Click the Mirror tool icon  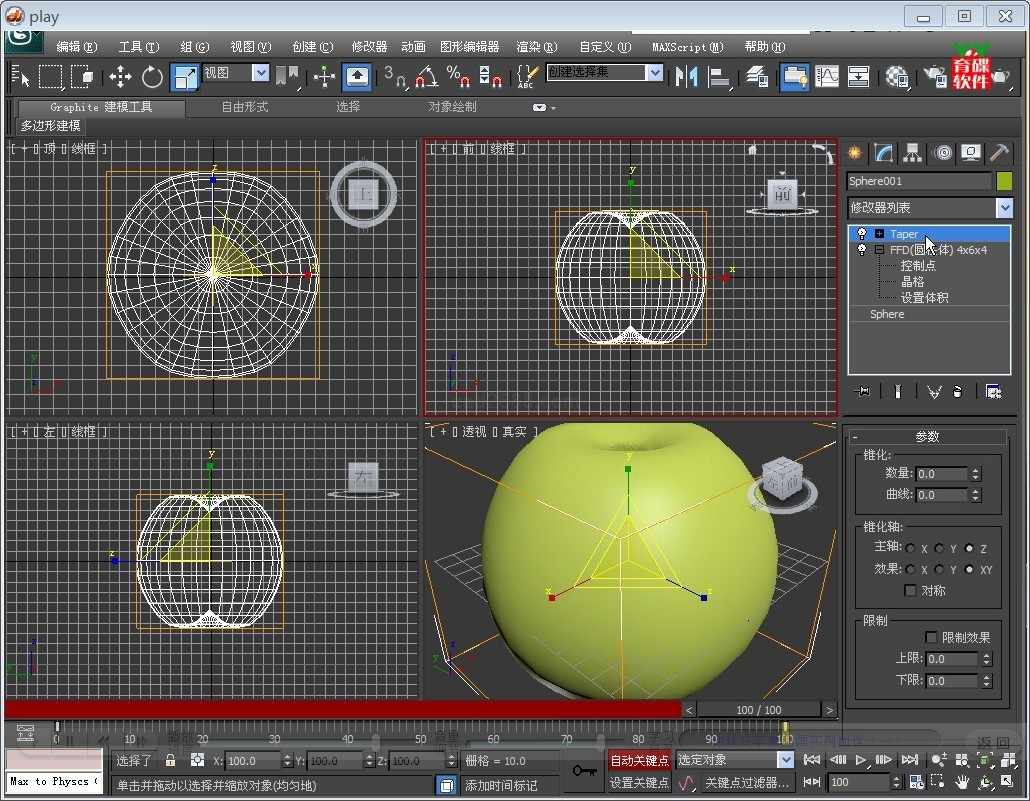click(686, 76)
